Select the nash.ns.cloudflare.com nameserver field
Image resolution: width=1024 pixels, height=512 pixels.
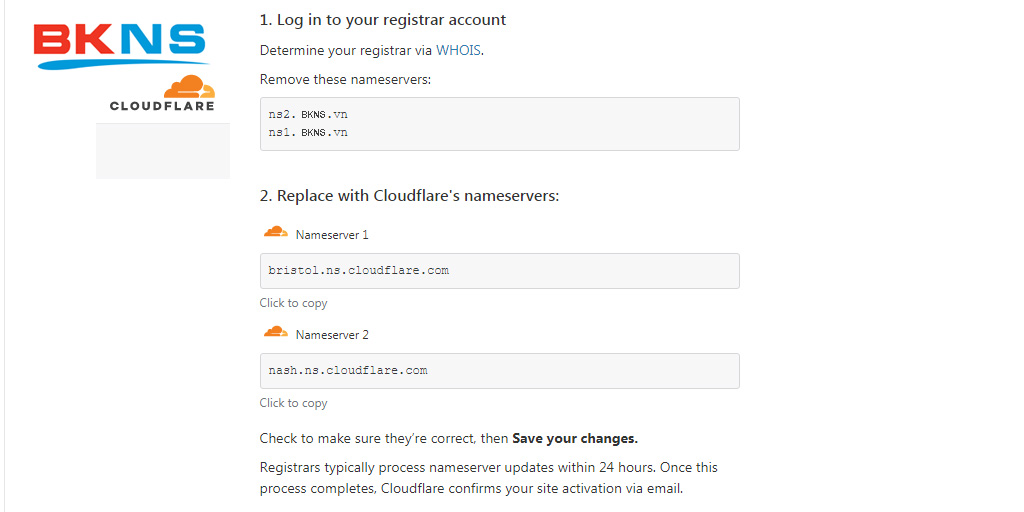click(499, 371)
